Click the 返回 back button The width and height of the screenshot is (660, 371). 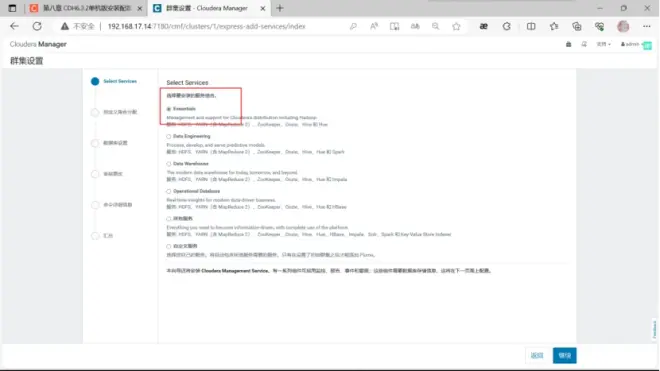(537, 355)
